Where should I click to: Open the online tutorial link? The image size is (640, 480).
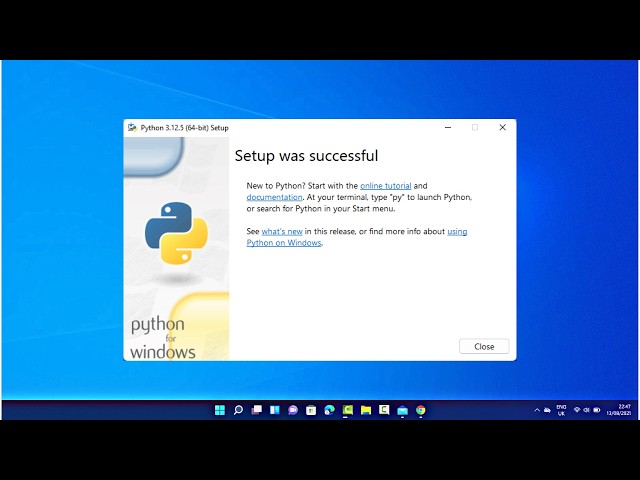tap(385, 186)
